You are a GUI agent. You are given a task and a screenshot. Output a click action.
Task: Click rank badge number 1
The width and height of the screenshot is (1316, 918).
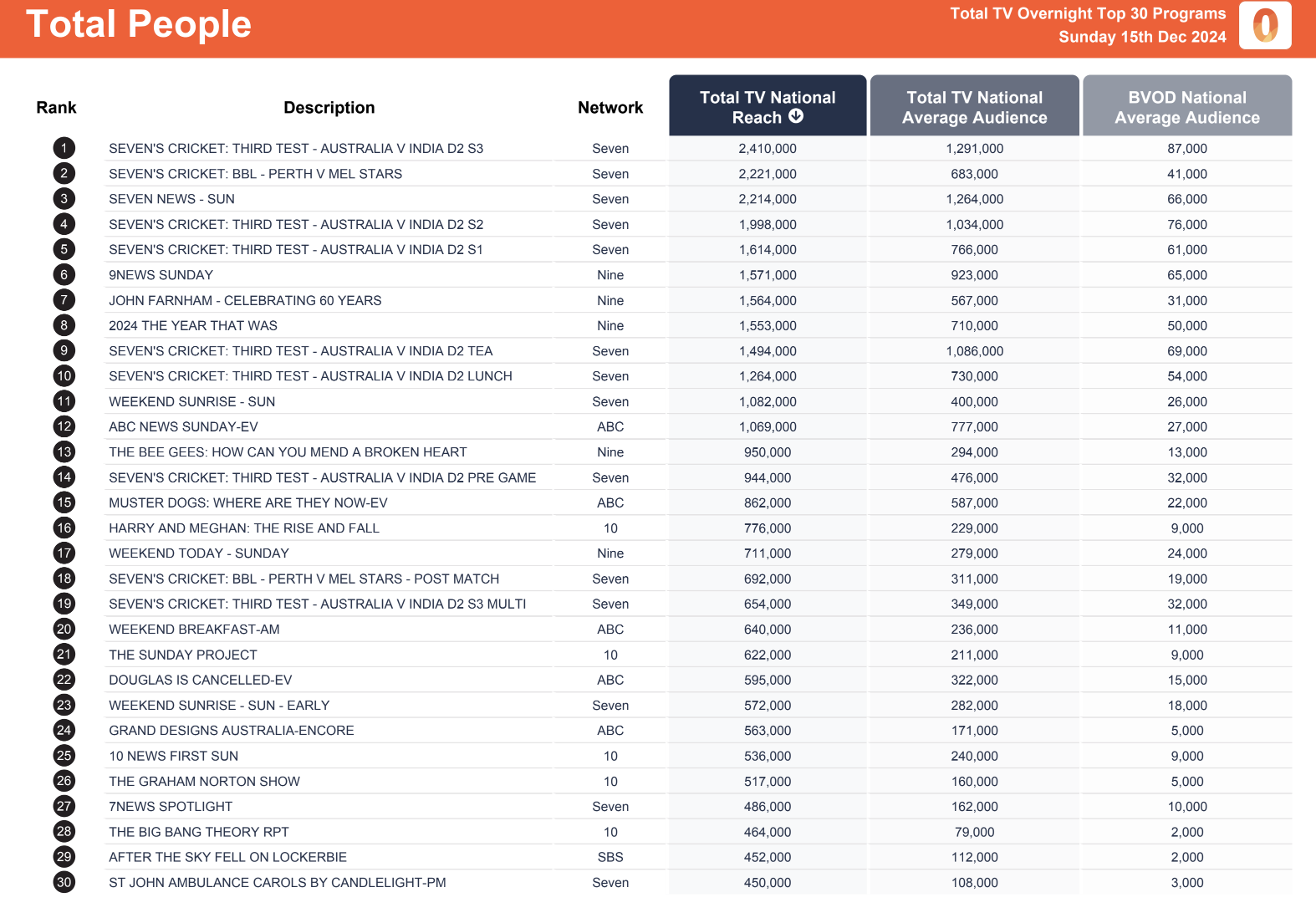point(64,148)
